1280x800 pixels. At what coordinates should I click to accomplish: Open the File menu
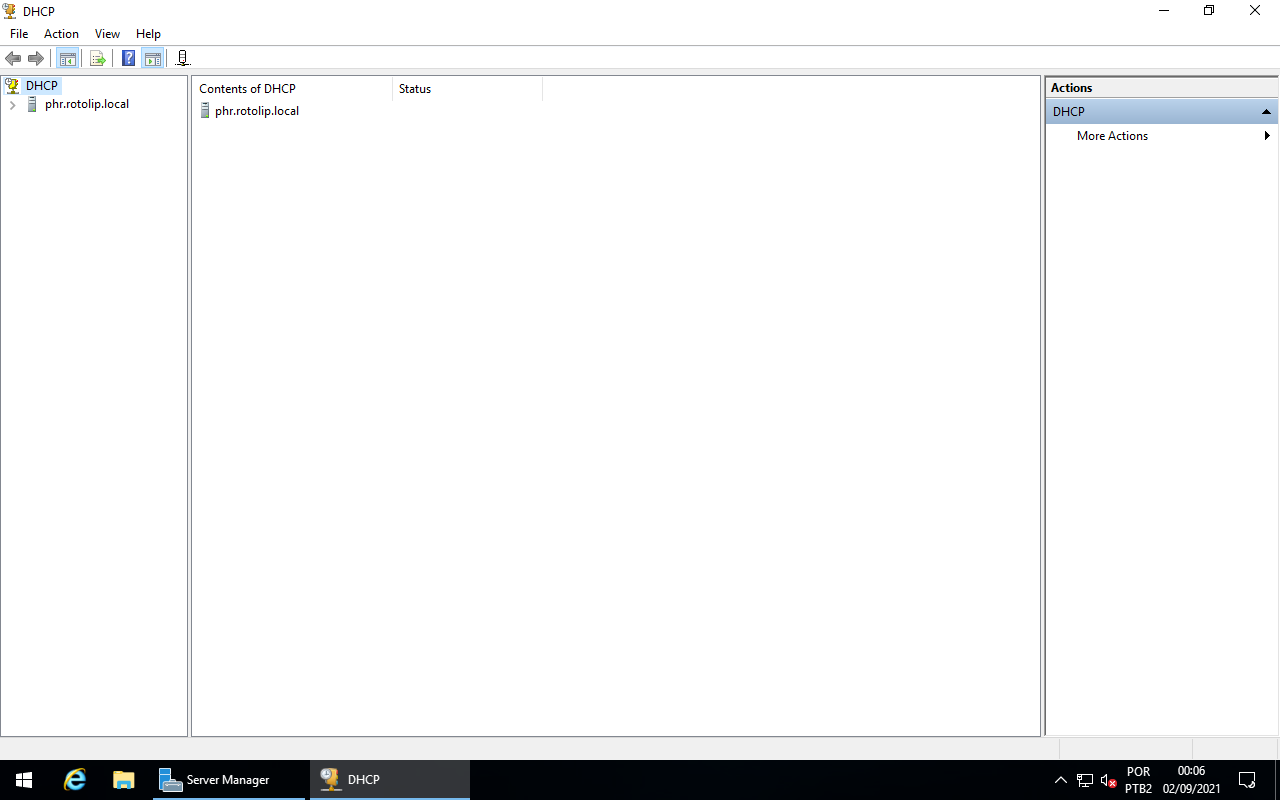18,33
